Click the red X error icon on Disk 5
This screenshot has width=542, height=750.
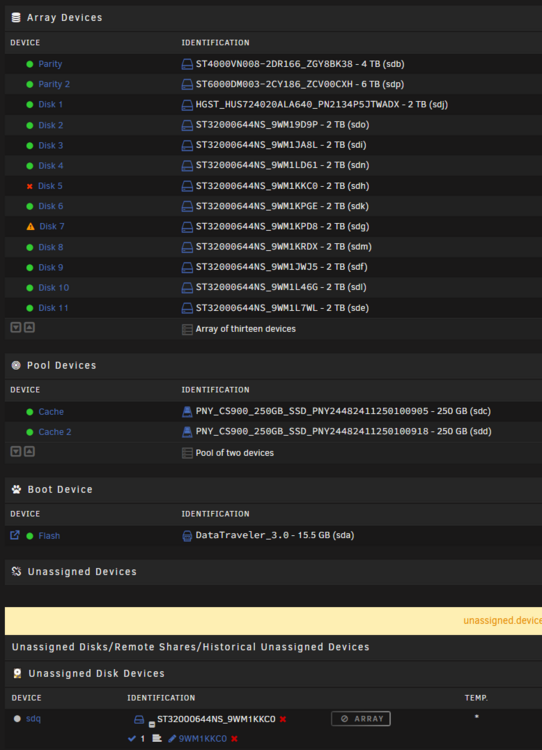pyautogui.click(x=30, y=186)
